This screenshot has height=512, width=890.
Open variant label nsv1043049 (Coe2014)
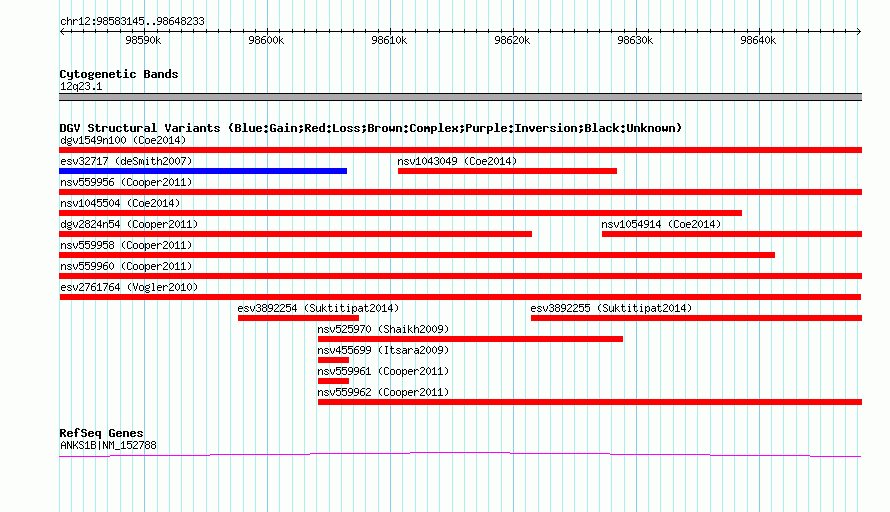(x=457, y=161)
